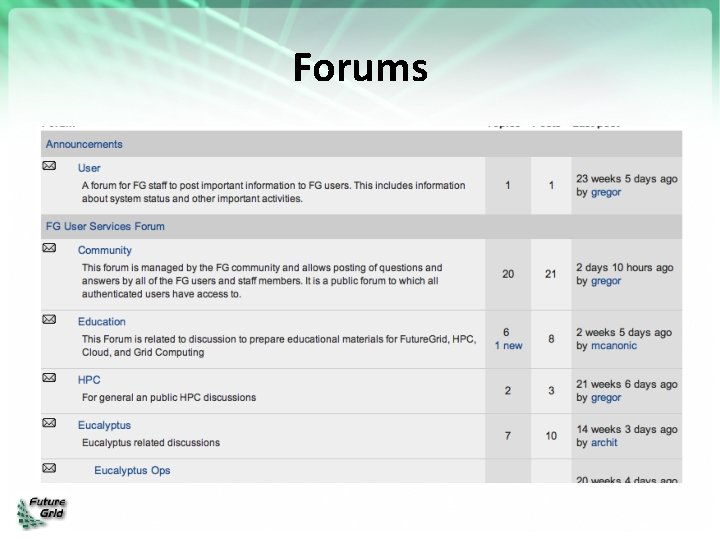Click the envelope icon beside HPC forum
Image resolution: width=720 pixels, height=540 pixels.
[x=49, y=378]
